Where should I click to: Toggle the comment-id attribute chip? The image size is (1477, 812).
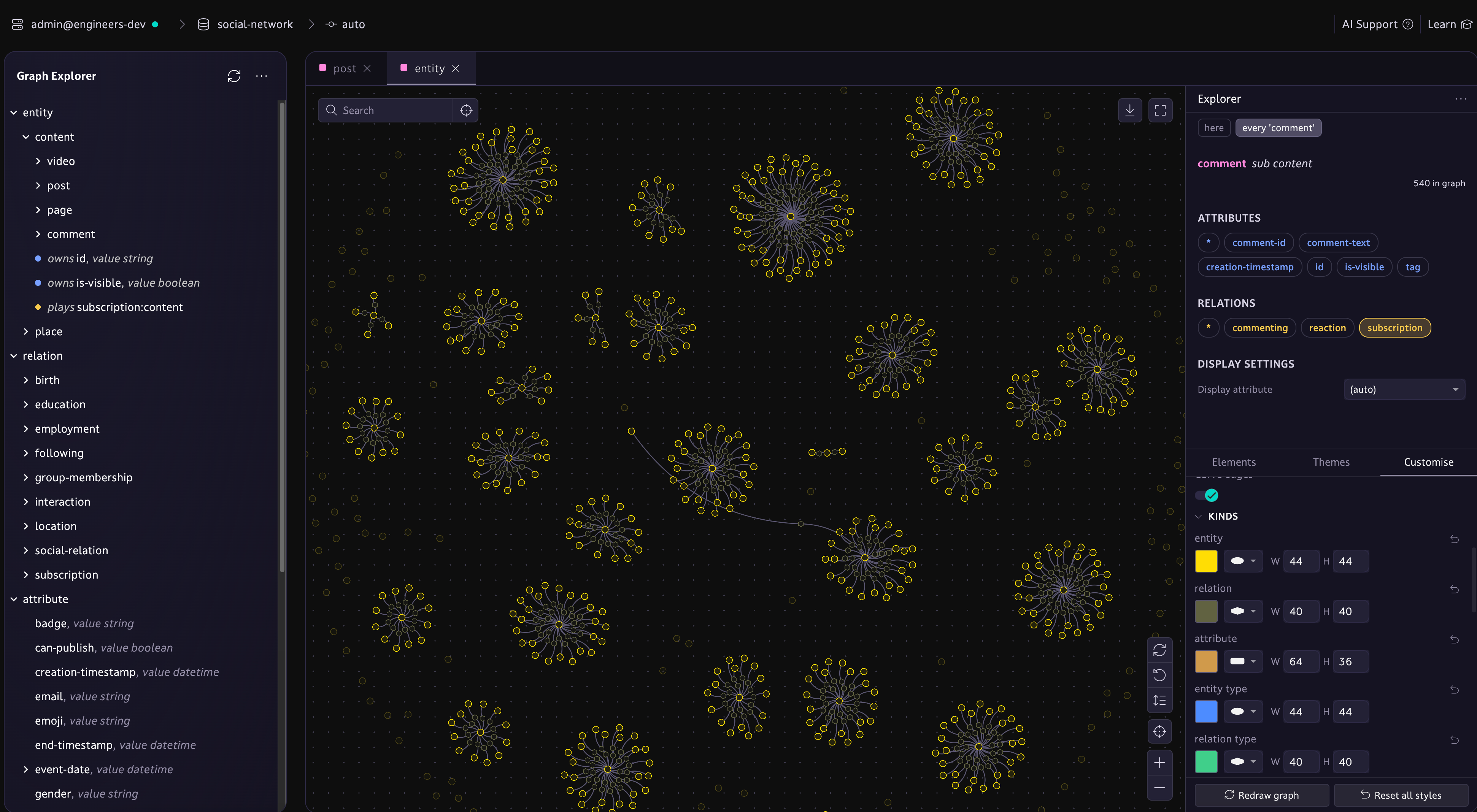1259,243
